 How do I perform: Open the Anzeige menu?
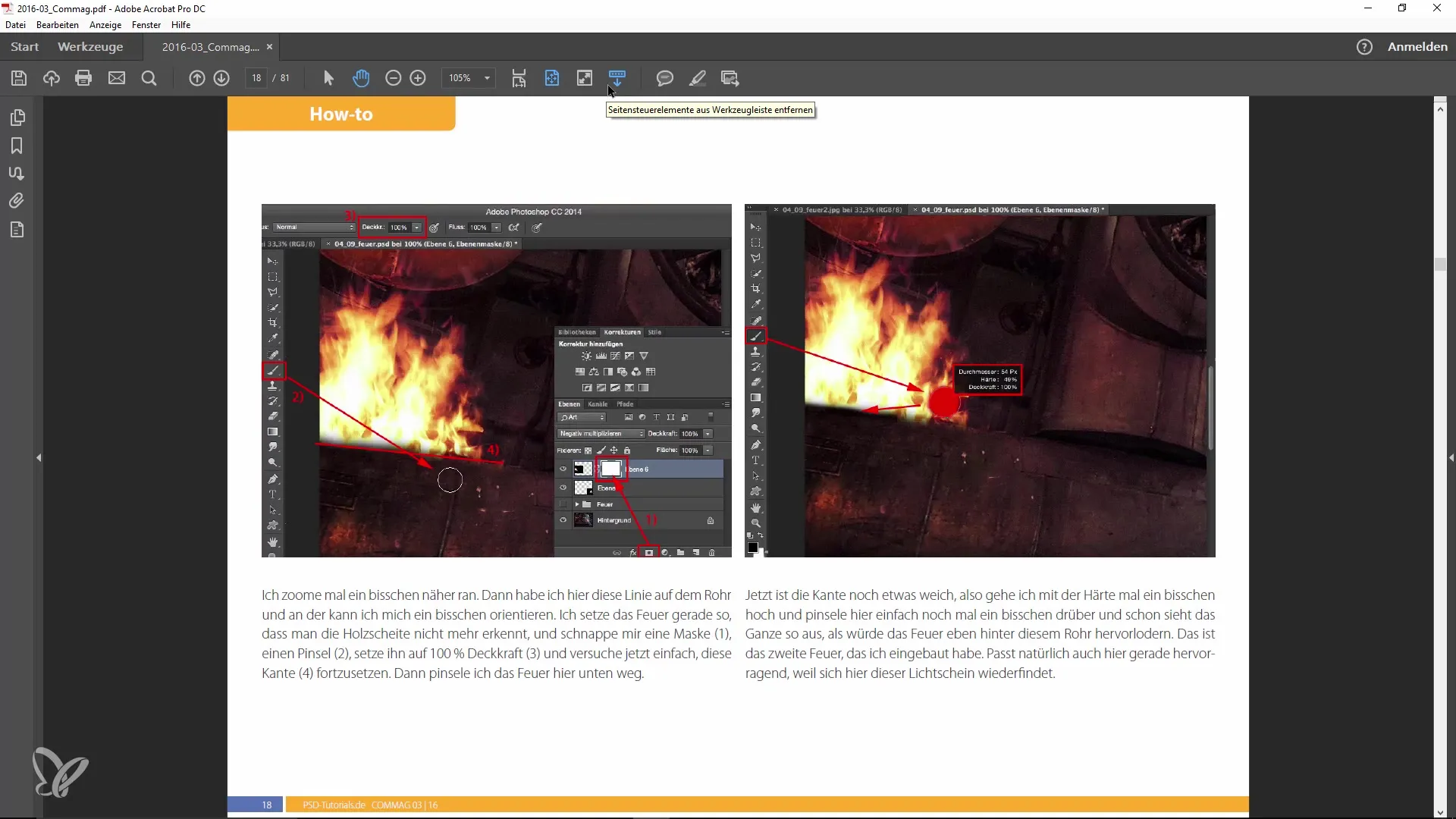click(x=105, y=25)
